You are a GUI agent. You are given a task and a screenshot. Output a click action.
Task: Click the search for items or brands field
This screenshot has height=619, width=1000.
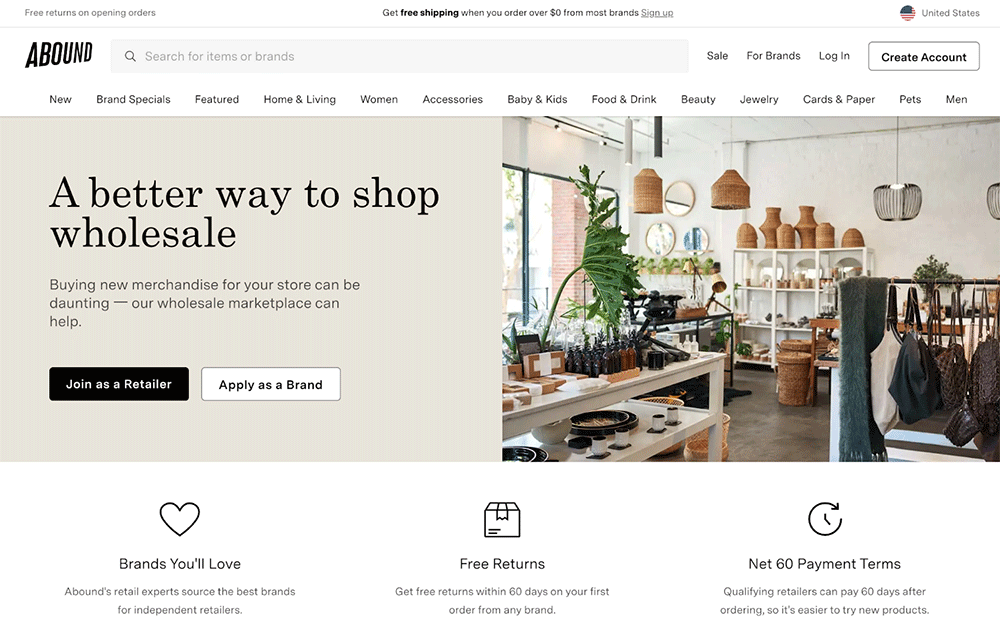click(x=399, y=56)
